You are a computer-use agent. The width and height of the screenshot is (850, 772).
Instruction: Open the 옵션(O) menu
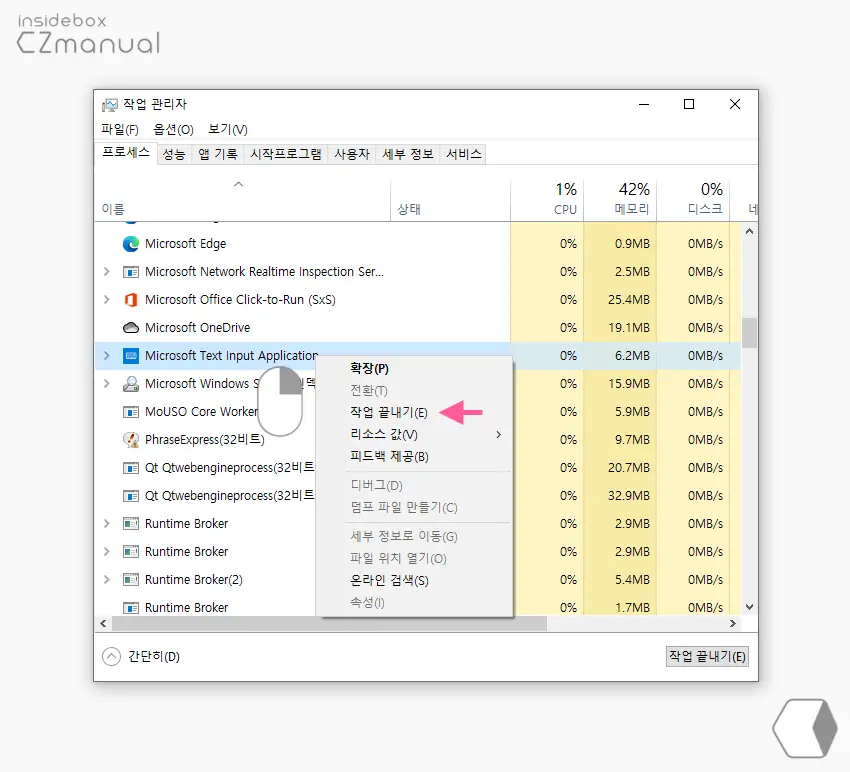tap(173, 129)
